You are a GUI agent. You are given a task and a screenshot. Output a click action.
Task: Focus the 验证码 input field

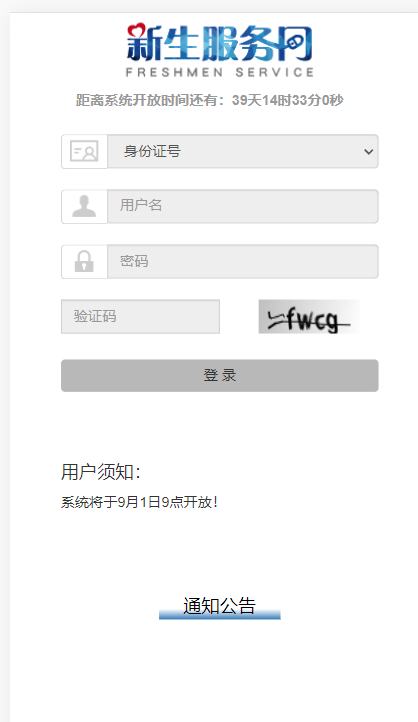(x=140, y=316)
